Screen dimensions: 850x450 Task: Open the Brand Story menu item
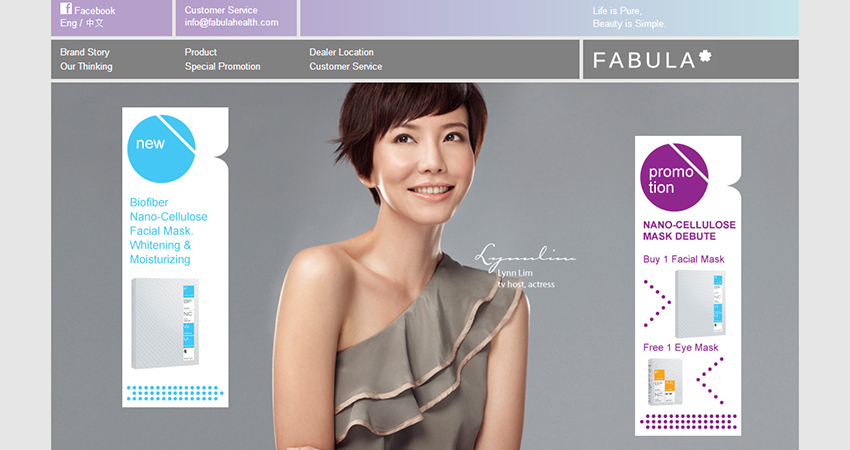point(85,52)
